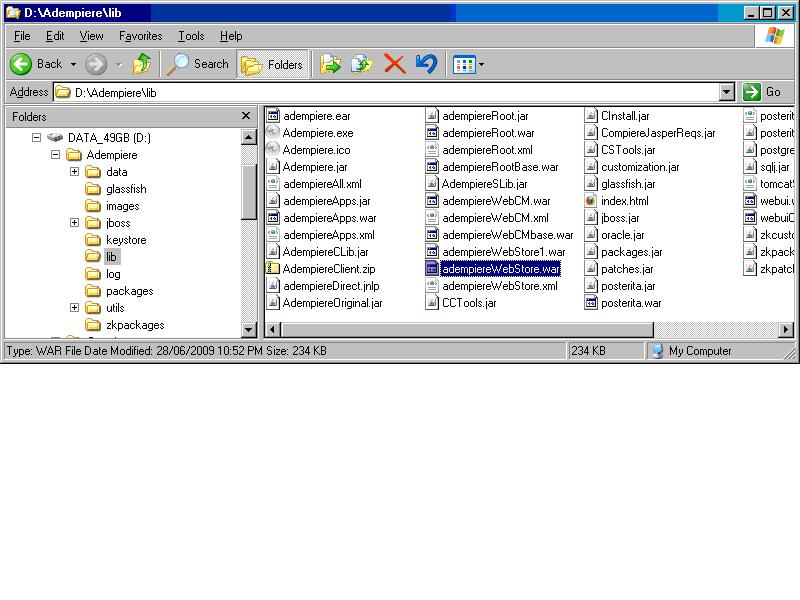Click the Move To folder icon

coord(330,64)
